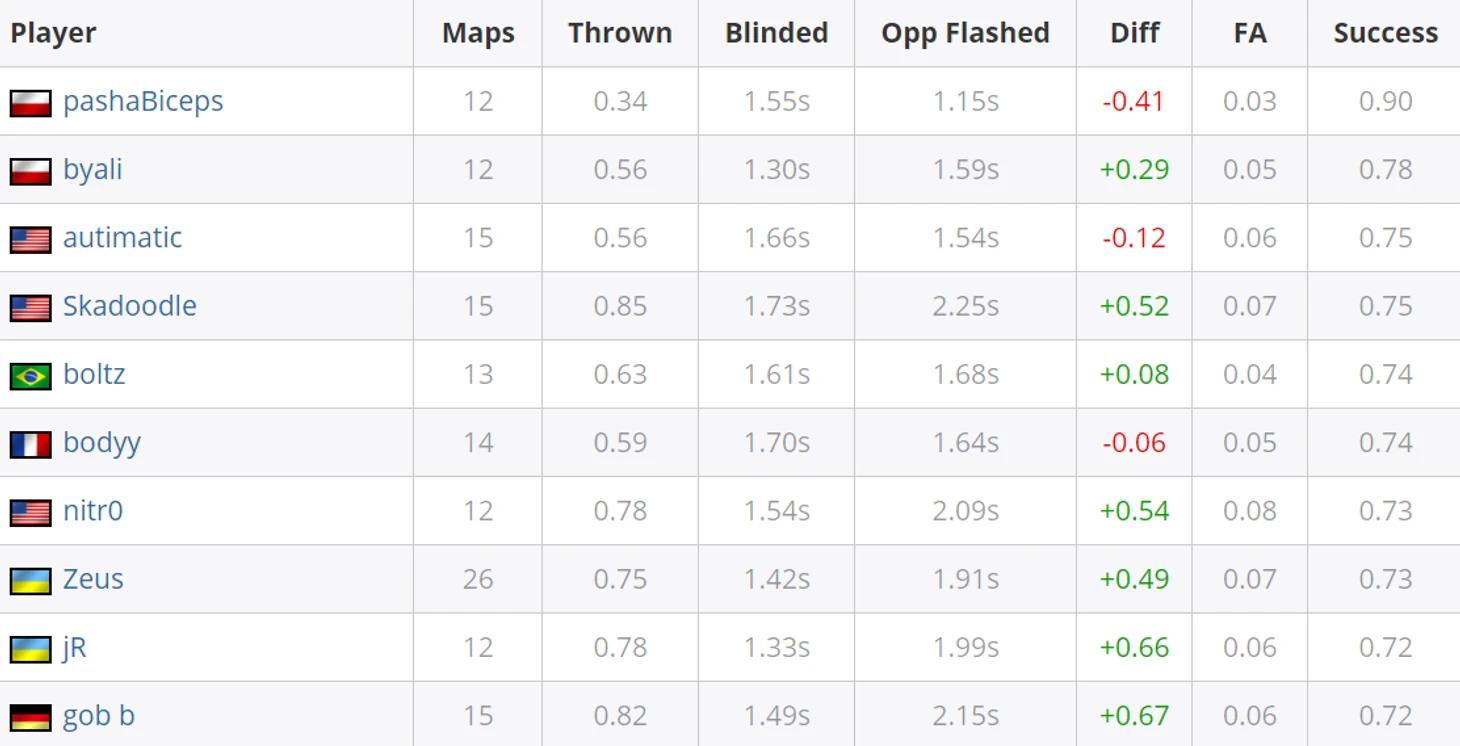
Task: Sort table by Diff column header
Action: coord(1135,33)
